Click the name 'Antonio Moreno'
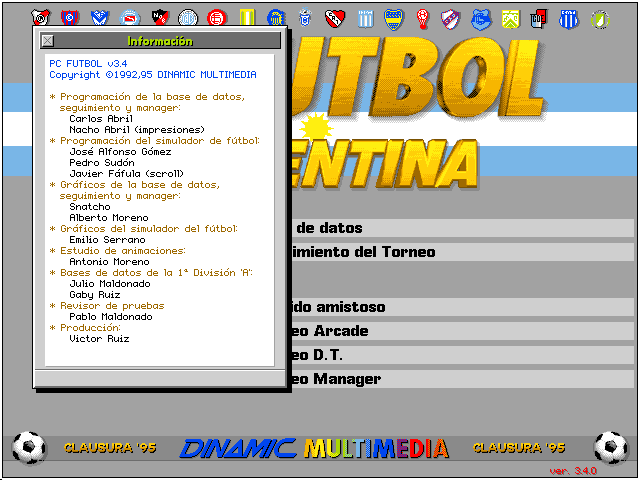Image resolution: width=640 pixels, height=480 pixels. pos(109,262)
